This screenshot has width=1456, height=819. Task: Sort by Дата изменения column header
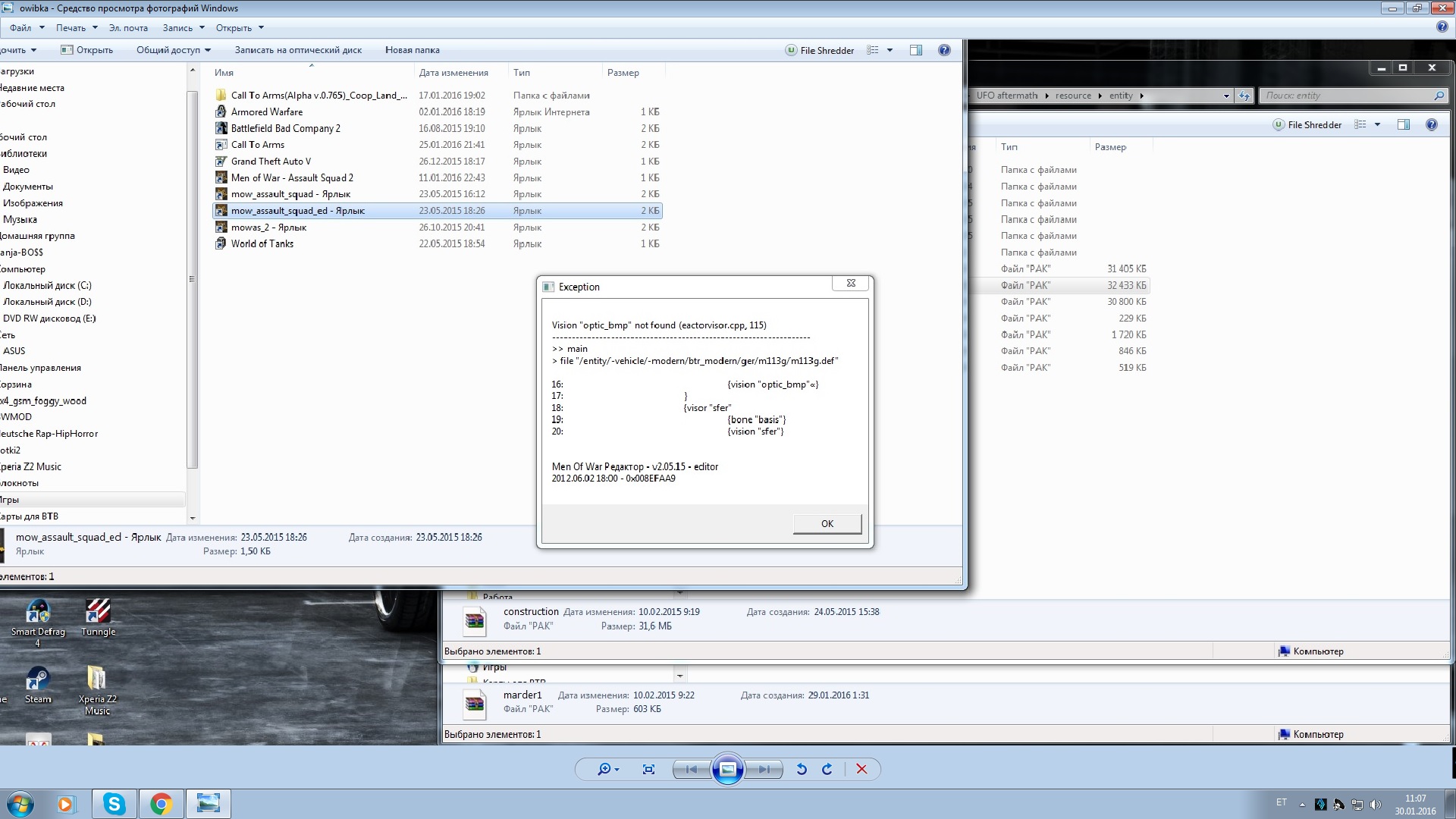click(x=453, y=73)
